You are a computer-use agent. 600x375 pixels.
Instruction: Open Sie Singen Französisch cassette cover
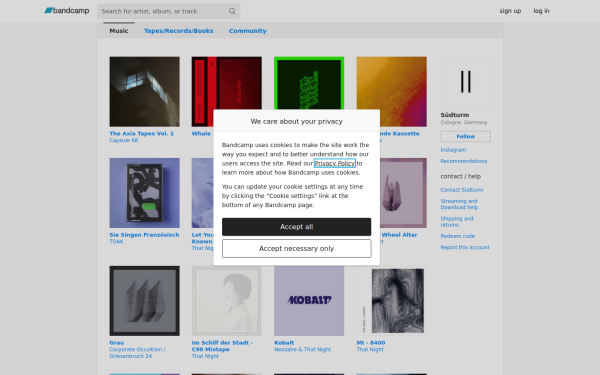[x=144, y=193]
